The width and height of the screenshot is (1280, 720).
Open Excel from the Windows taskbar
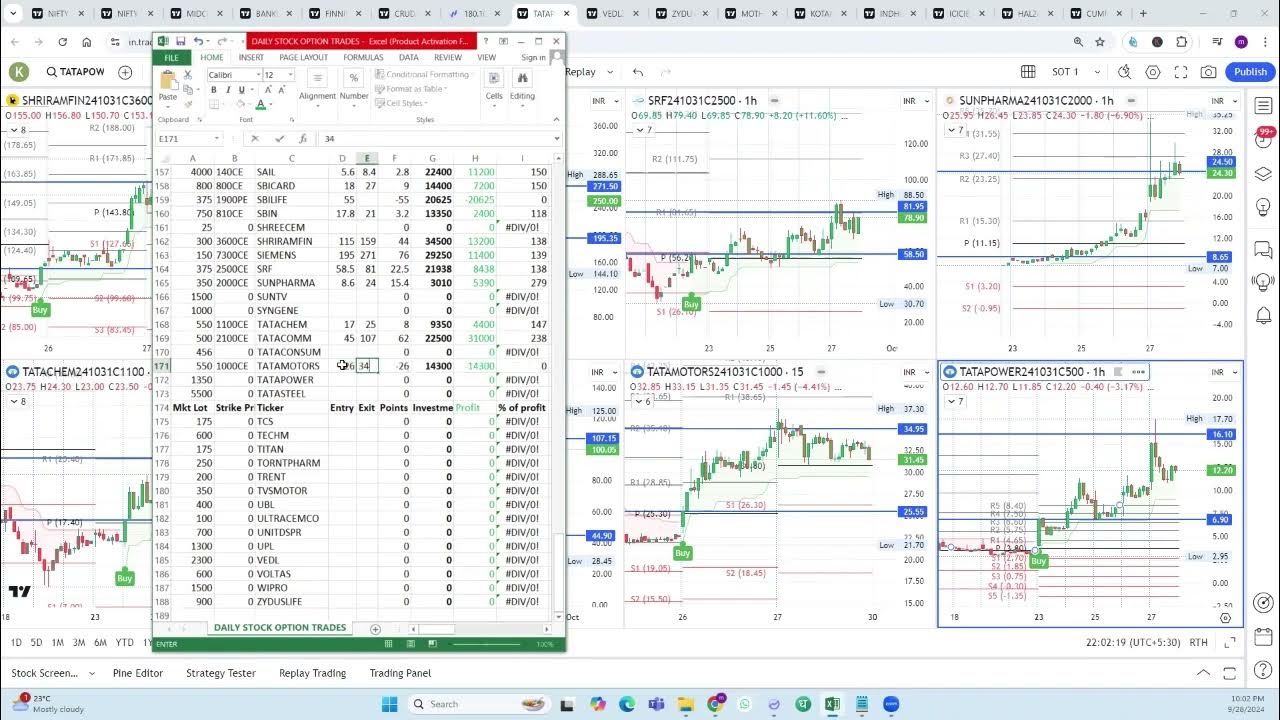(831, 704)
